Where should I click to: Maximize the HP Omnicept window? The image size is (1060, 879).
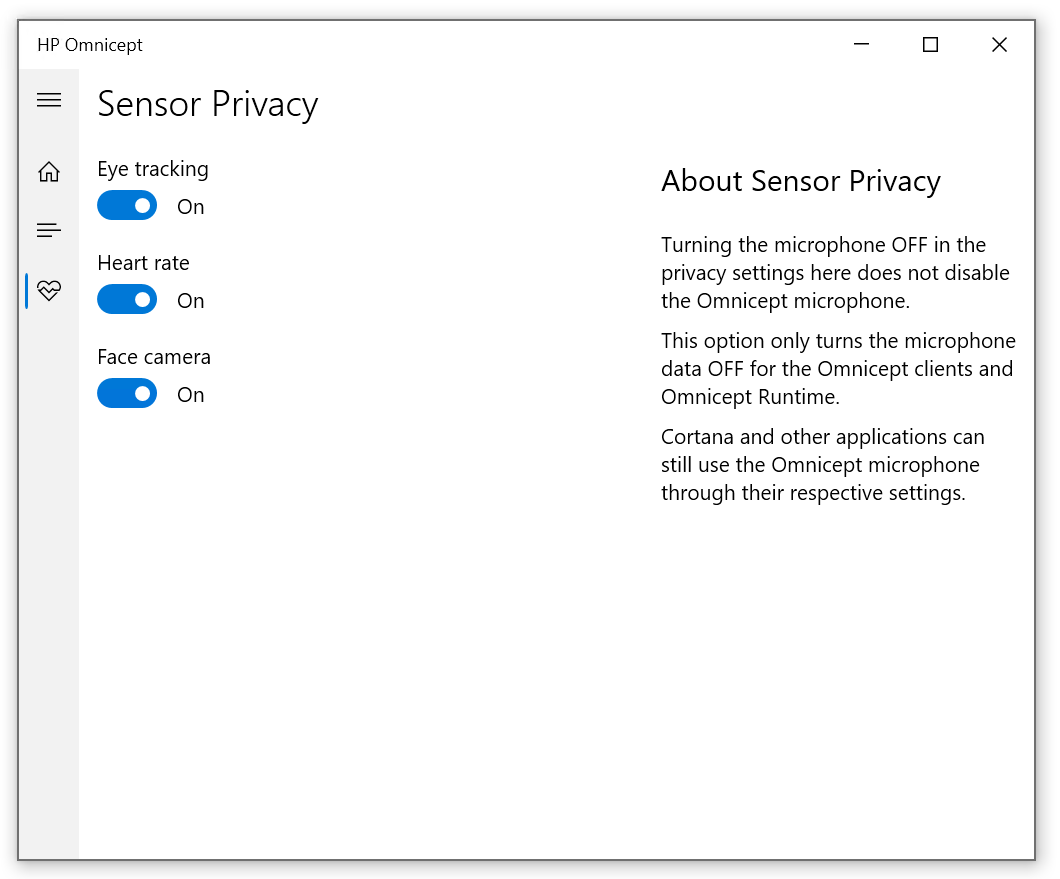(x=930, y=45)
